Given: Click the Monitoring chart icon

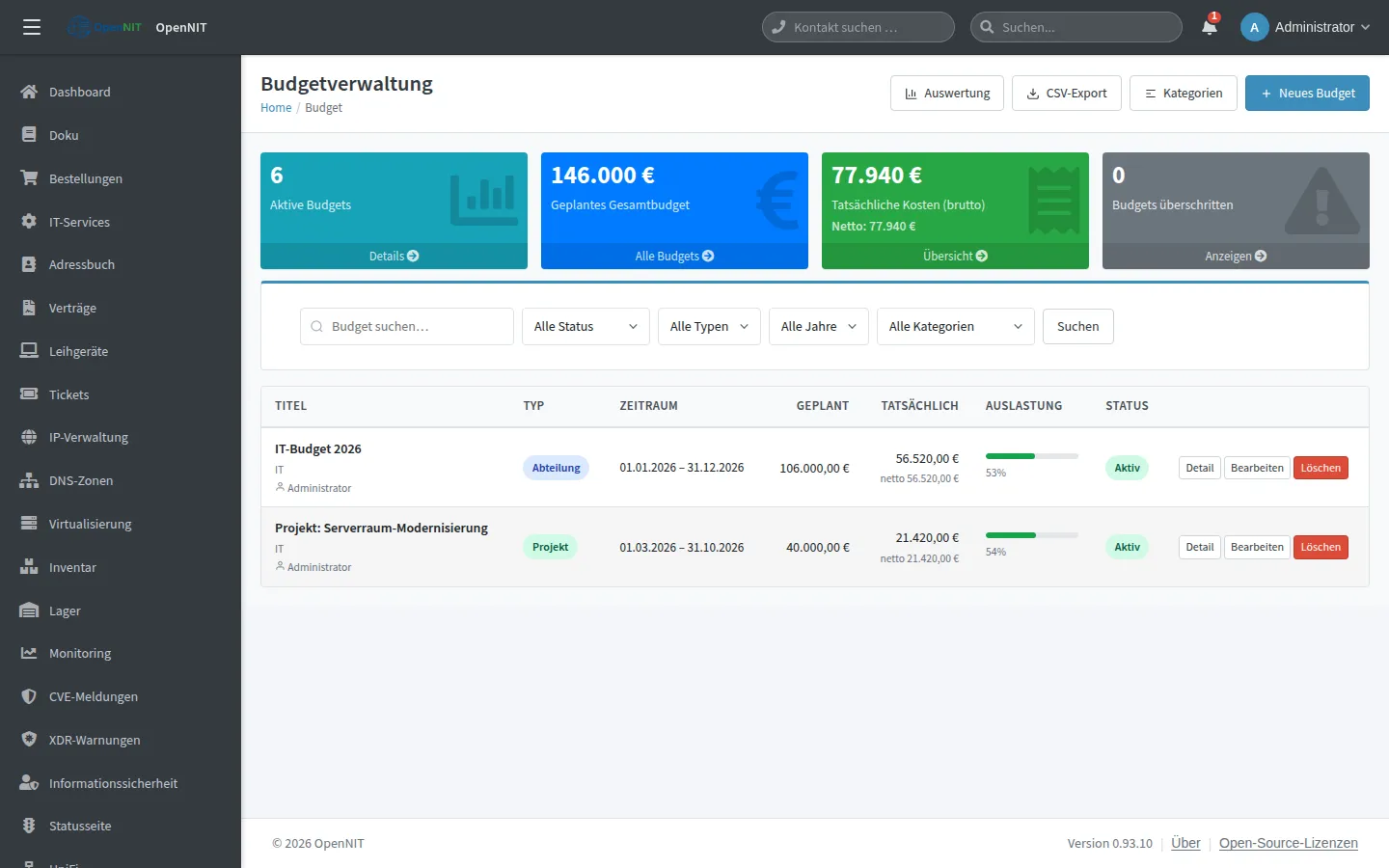Looking at the screenshot, I should [x=29, y=653].
